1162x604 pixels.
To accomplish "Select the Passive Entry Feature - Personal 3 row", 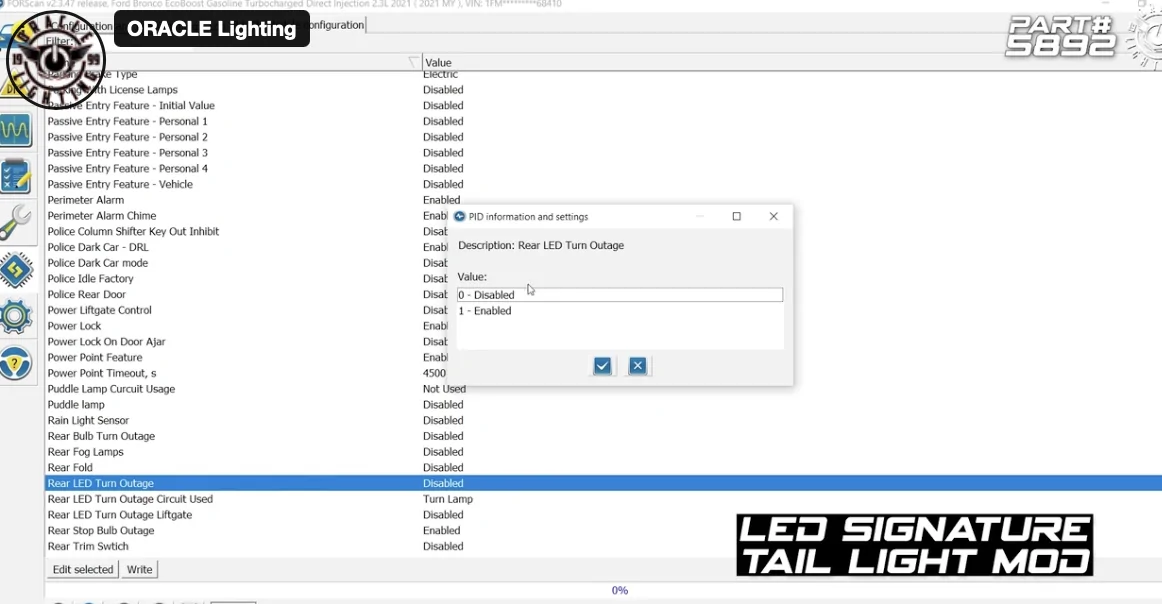I will click(603, 153).
